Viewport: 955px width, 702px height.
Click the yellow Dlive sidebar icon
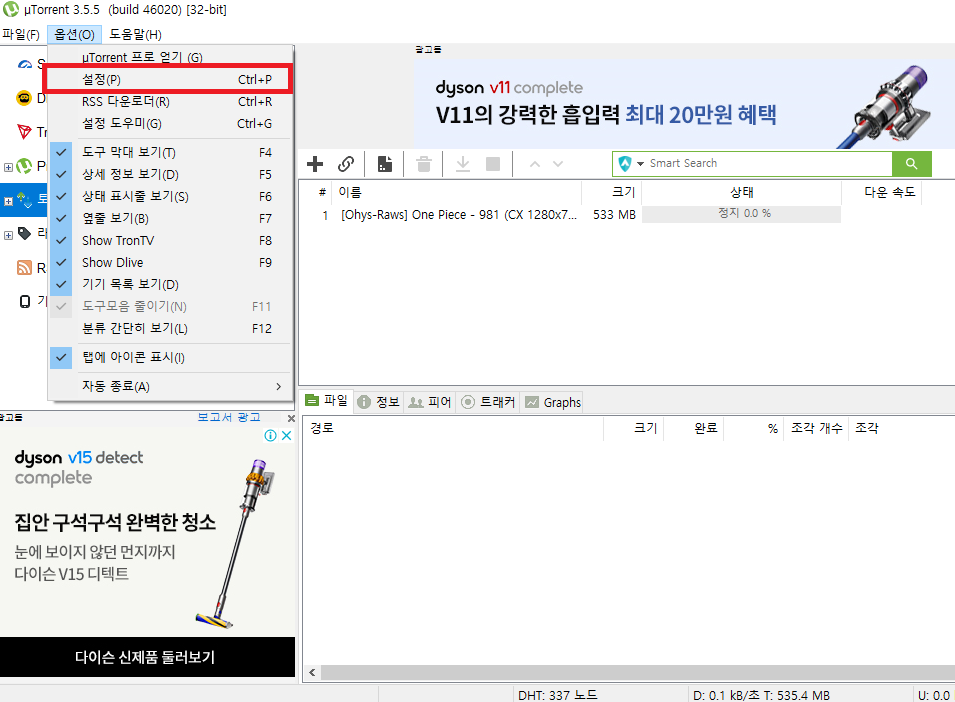pyautogui.click(x=24, y=97)
